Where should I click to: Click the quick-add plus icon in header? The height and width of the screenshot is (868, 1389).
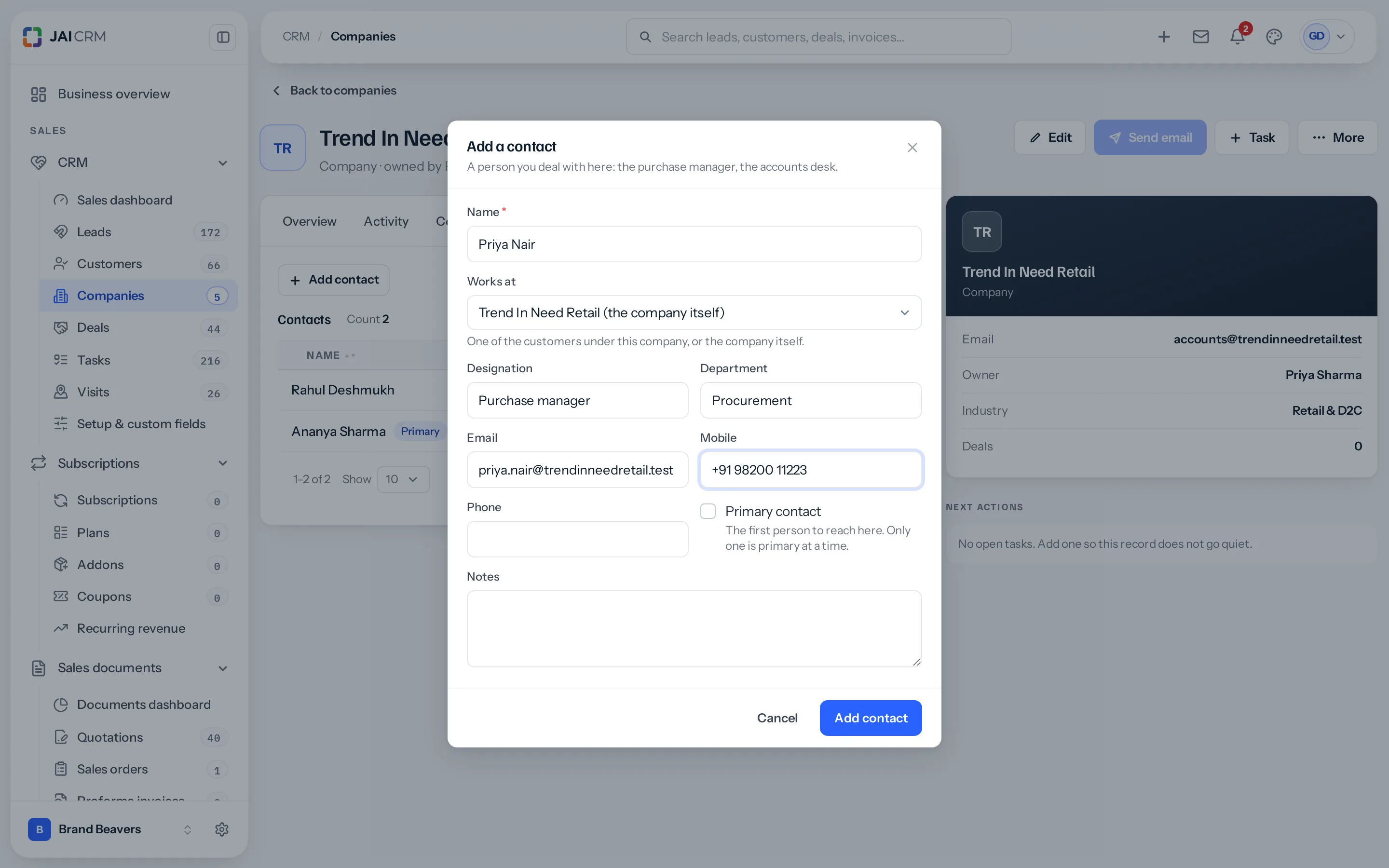point(1163,37)
